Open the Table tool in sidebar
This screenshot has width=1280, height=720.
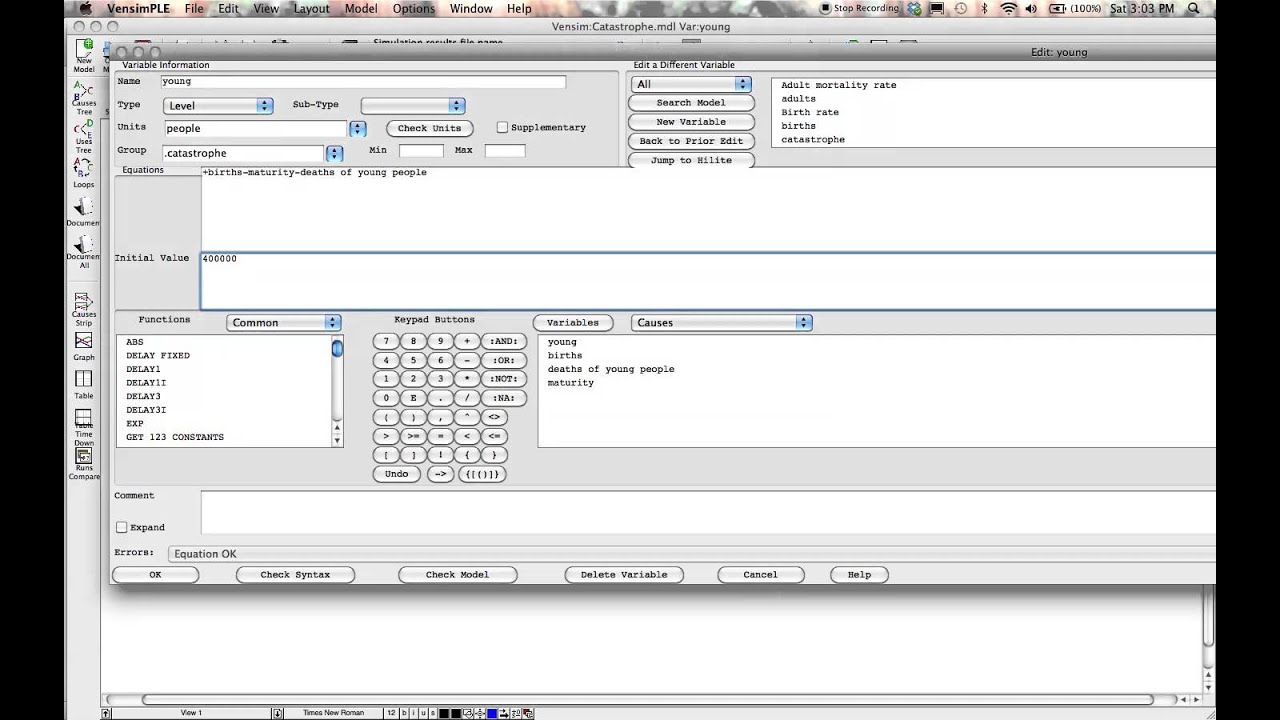coord(84,384)
